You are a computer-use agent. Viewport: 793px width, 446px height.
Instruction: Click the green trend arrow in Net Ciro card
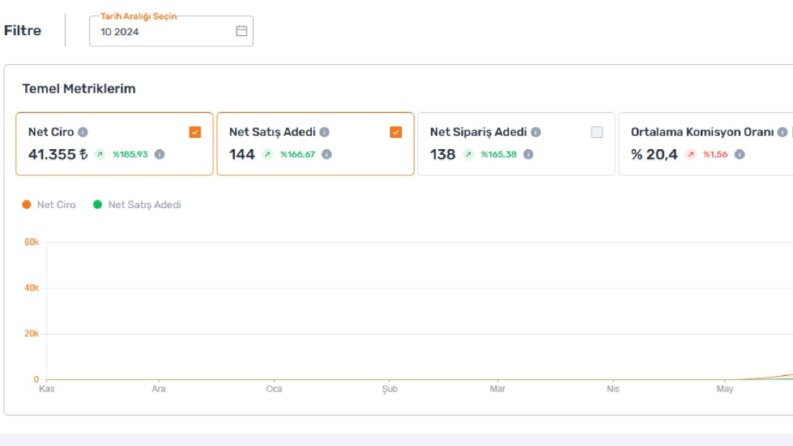click(x=100, y=154)
